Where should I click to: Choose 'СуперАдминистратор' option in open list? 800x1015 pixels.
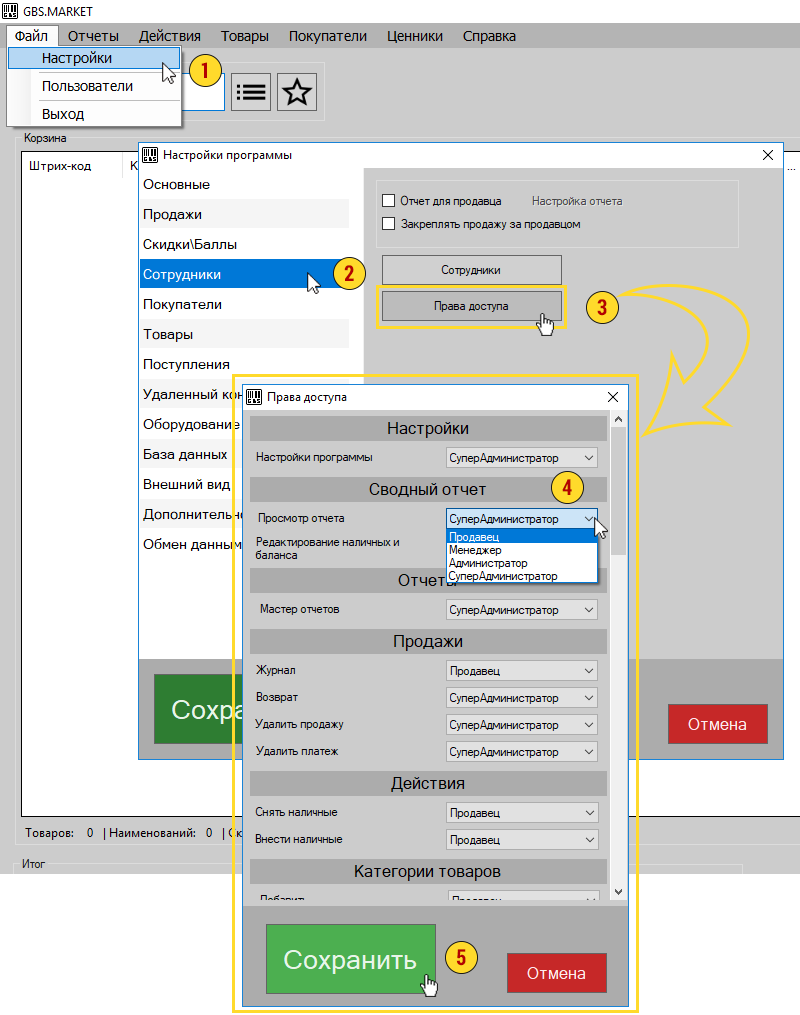[522, 575]
